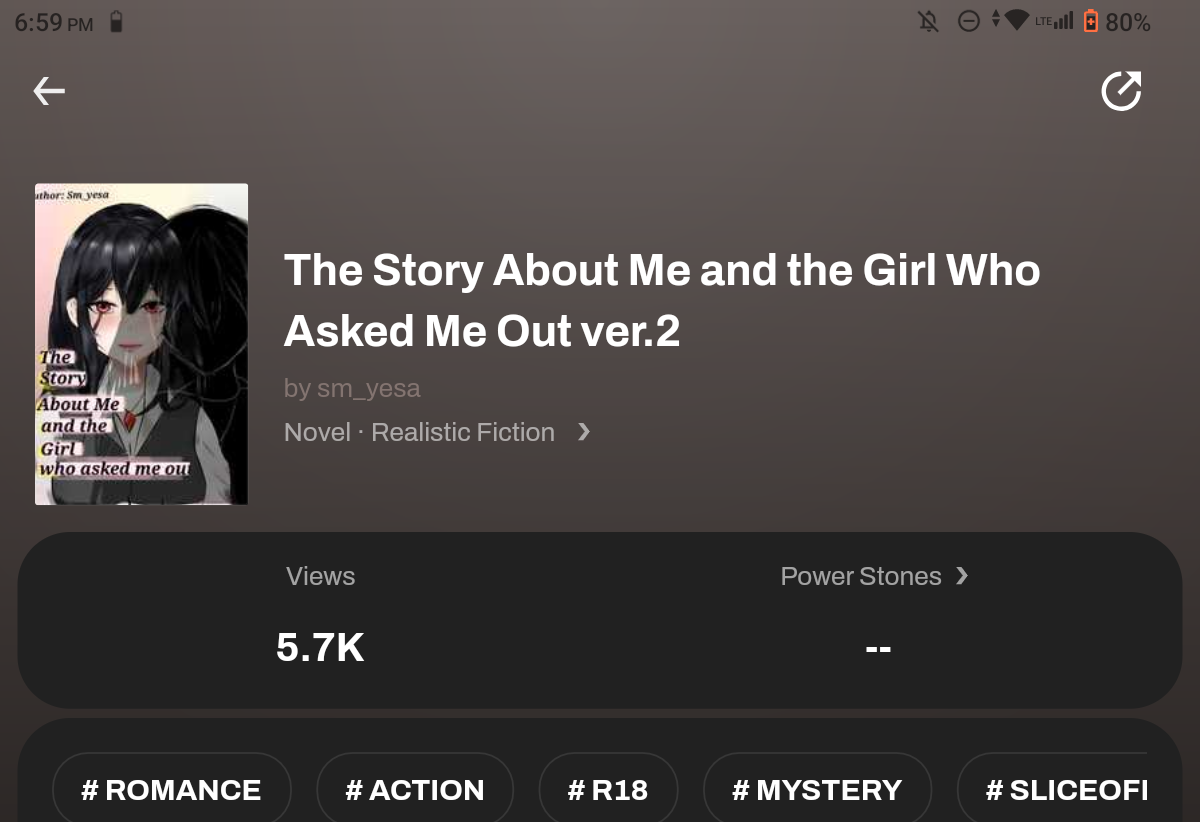
Task: Tap the LTE signal bars icon
Action: (x=1063, y=20)
